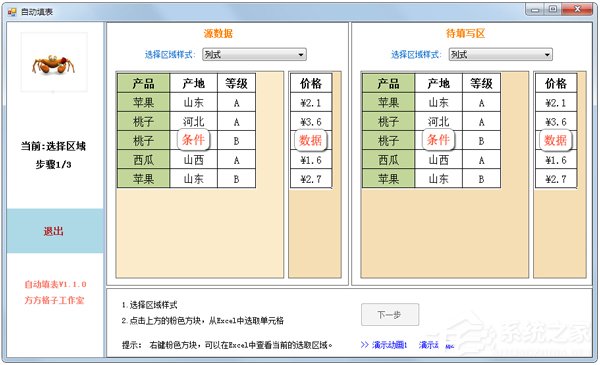Click instruction line 2 about Excel cells
This screenshot has width=600, height=365.
(x=203, y=321)
